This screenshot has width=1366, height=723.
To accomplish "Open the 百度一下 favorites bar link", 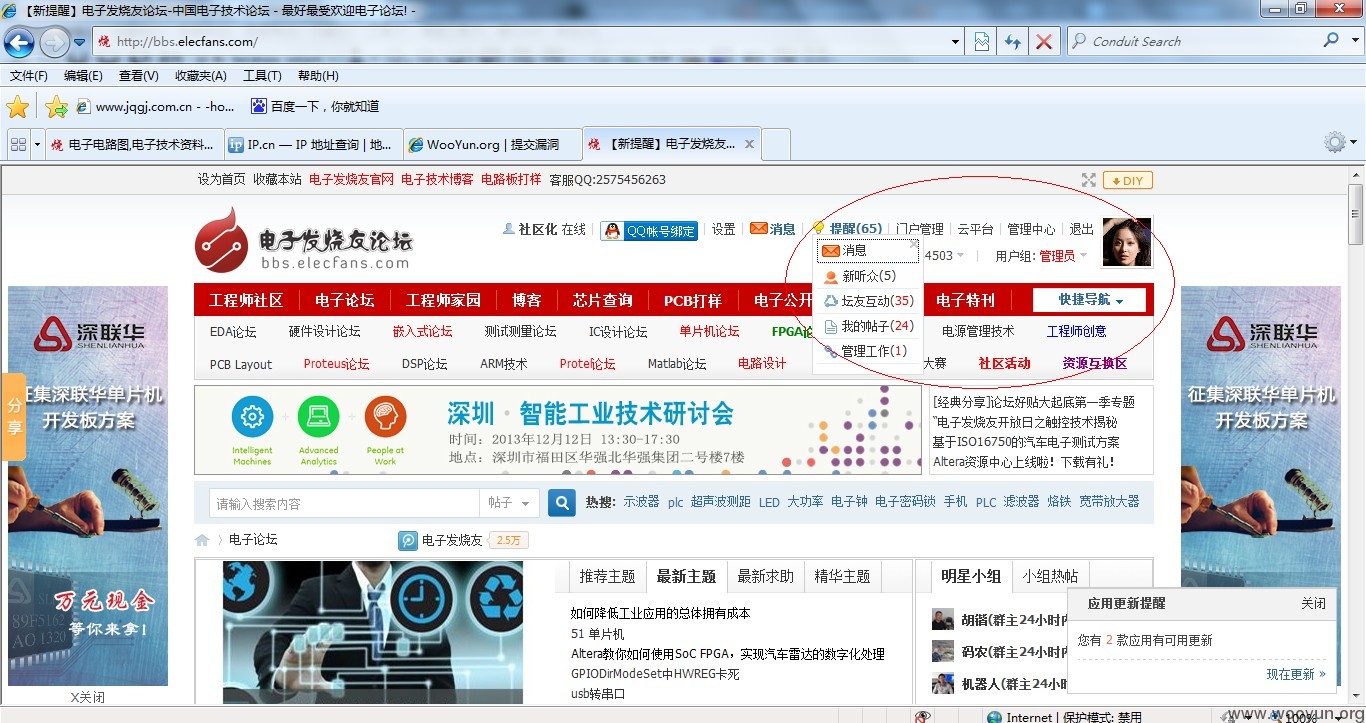I will coord(315,106).
